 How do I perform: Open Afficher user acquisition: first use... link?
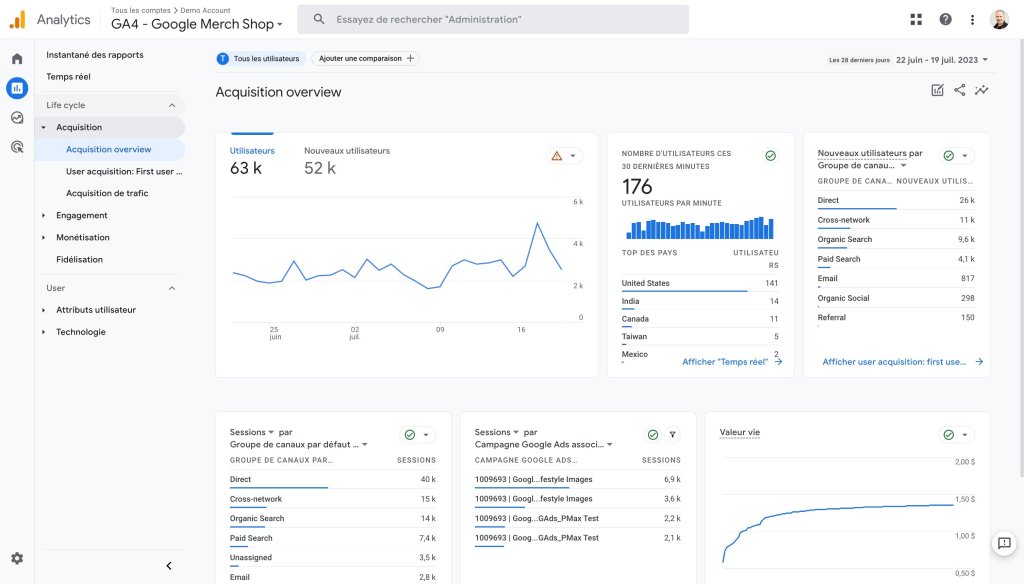903,362
